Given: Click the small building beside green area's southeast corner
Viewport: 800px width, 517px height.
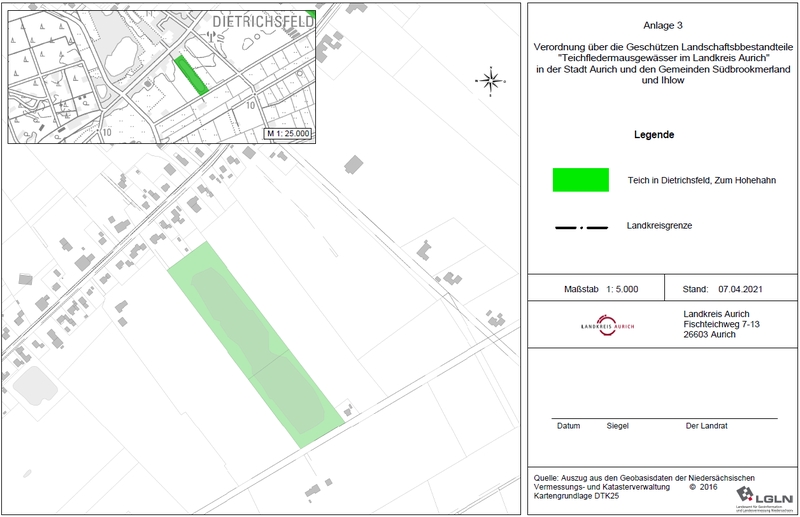Looking at the screenshot, I should pos(348,409).
